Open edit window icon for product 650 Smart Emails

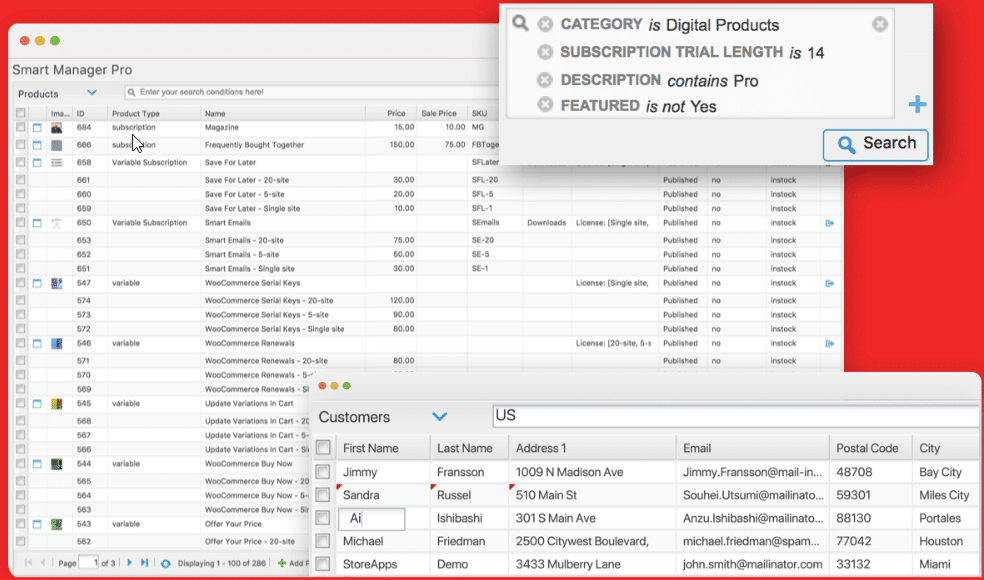(37, 223)
